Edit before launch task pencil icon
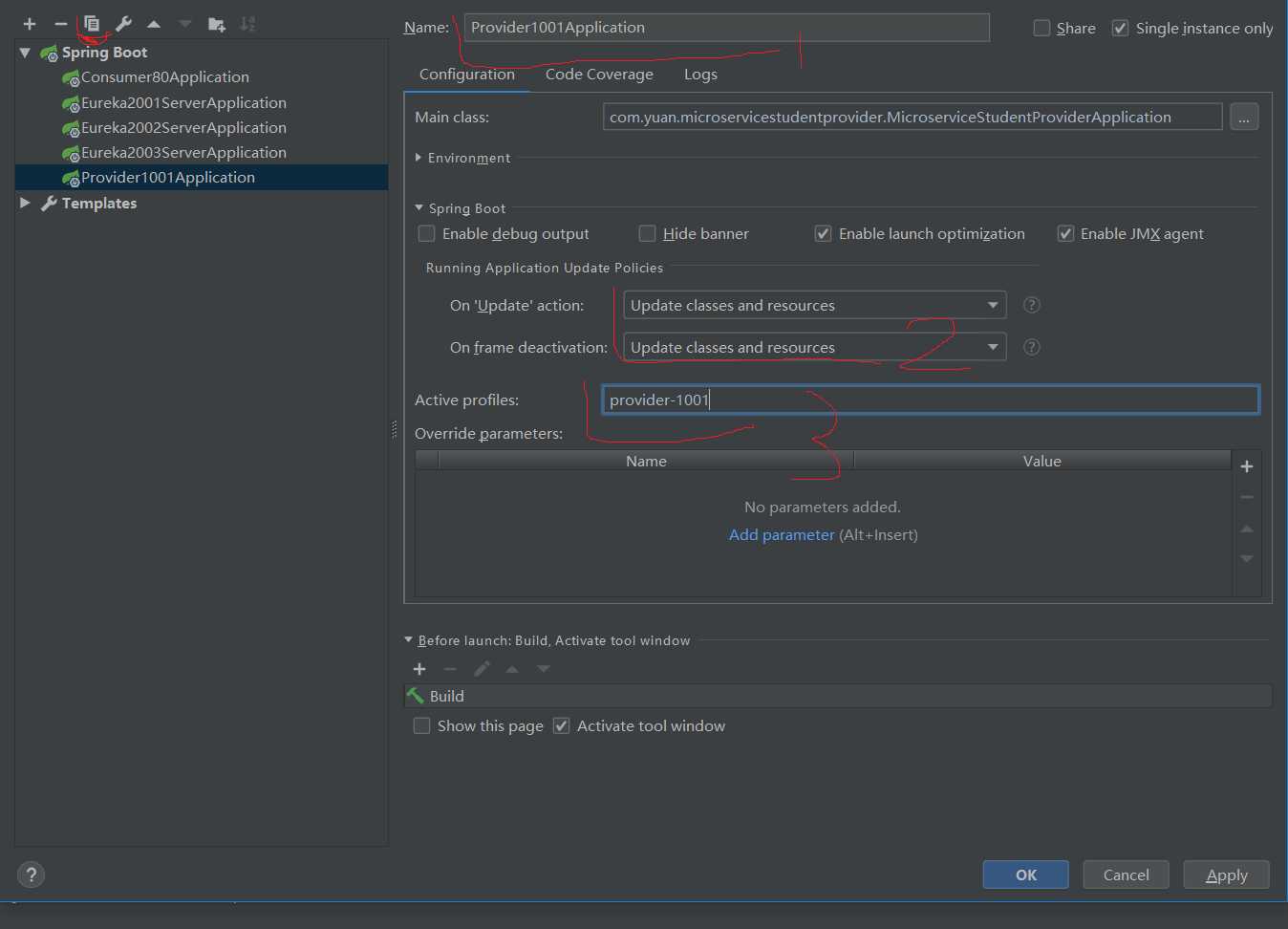 coord(482,669)
